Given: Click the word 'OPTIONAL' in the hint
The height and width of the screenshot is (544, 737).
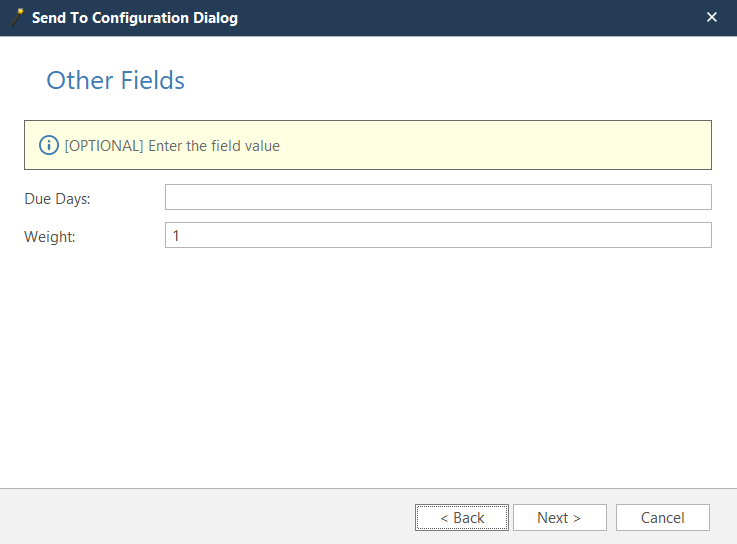Looking at the screenshot, I should [104, 146].
